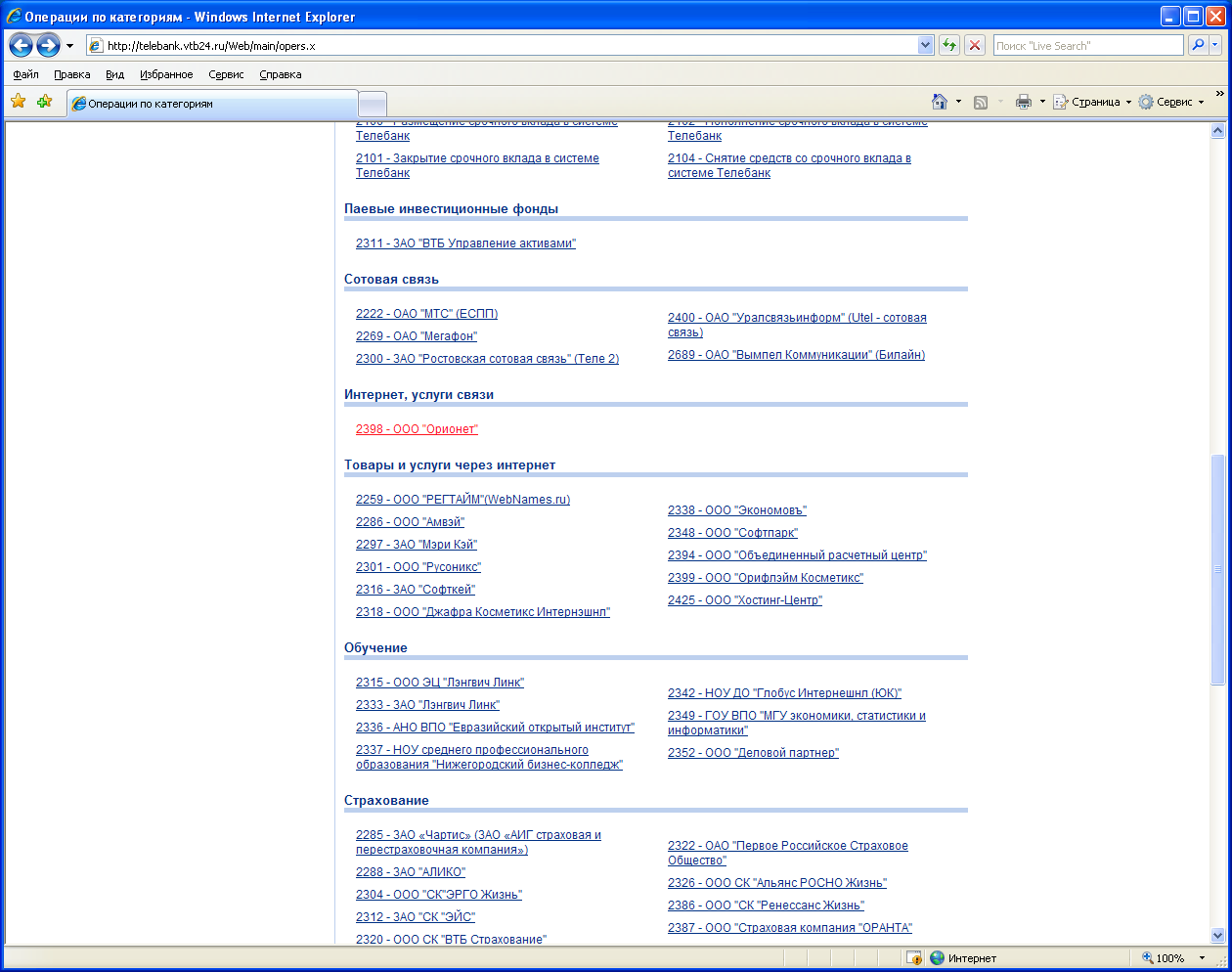Open the Вид menu
The width and height of the screenshot is (1232, 972).
click(115, 74)
